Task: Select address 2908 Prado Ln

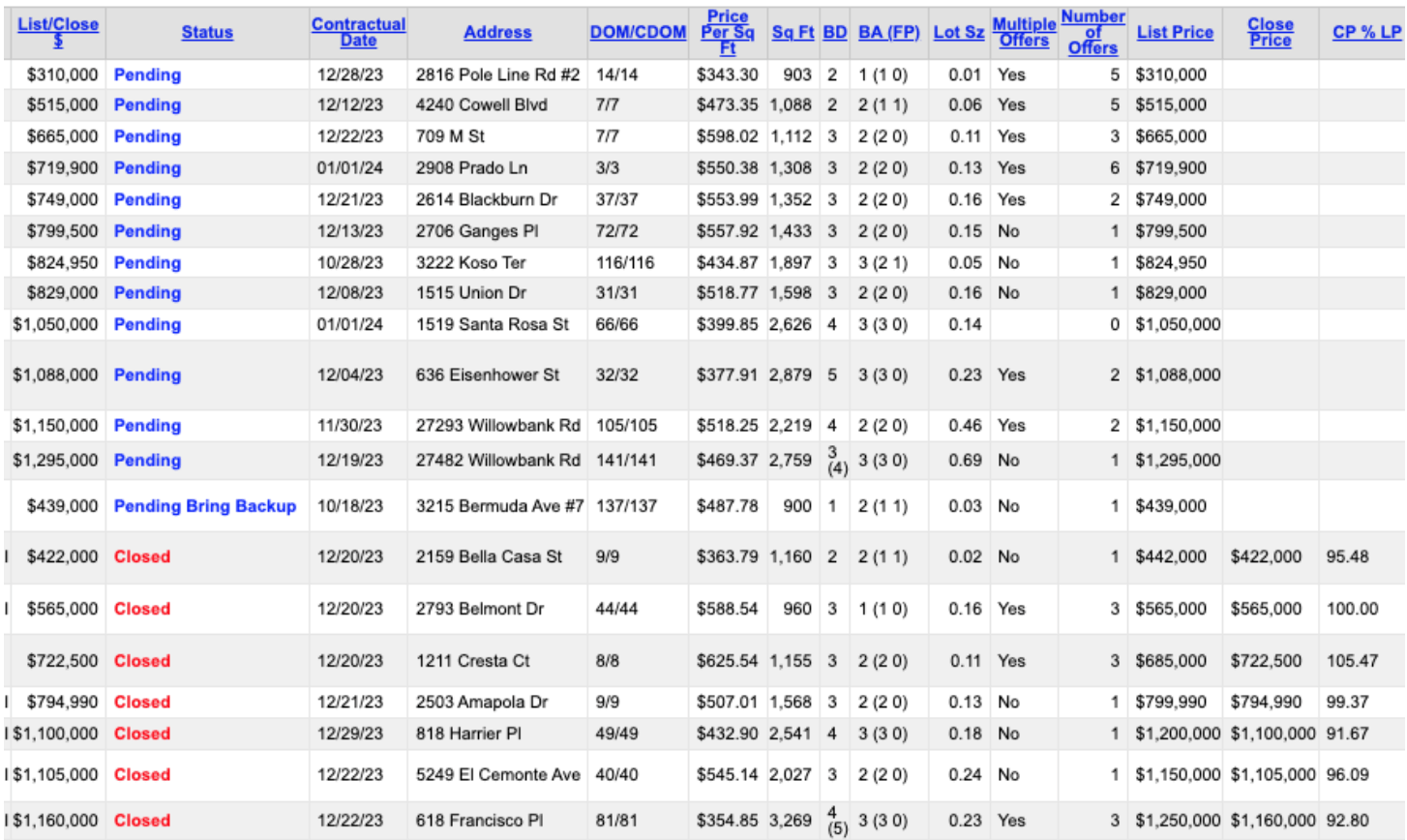Action: point(471,167)
